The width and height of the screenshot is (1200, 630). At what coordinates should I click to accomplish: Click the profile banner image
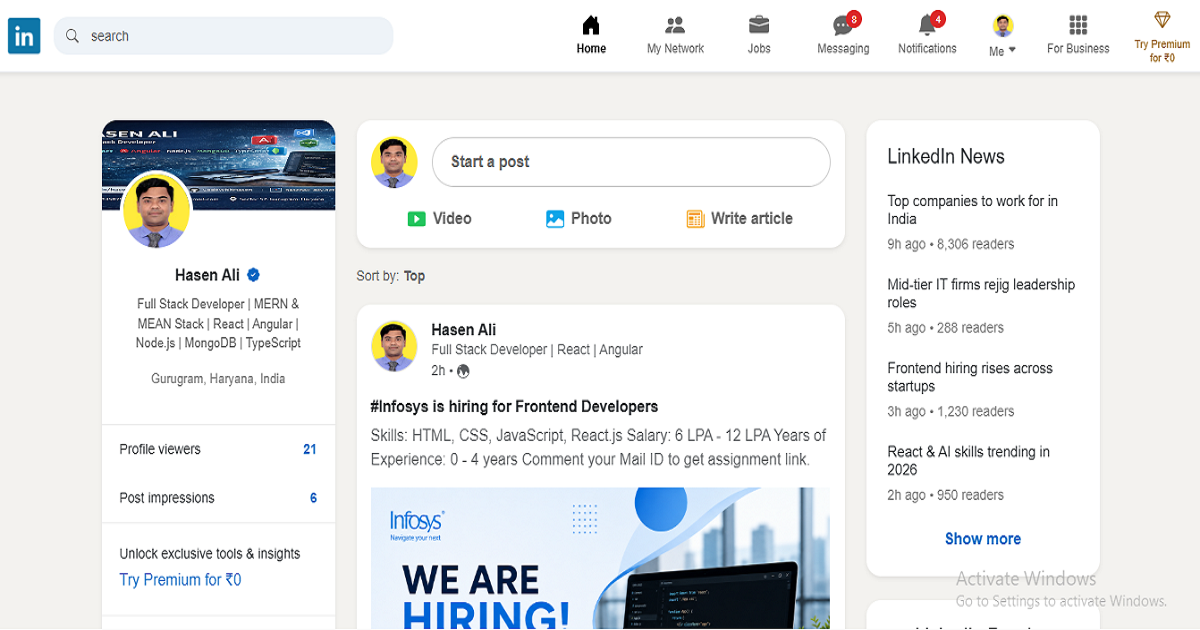click(219, 165)
